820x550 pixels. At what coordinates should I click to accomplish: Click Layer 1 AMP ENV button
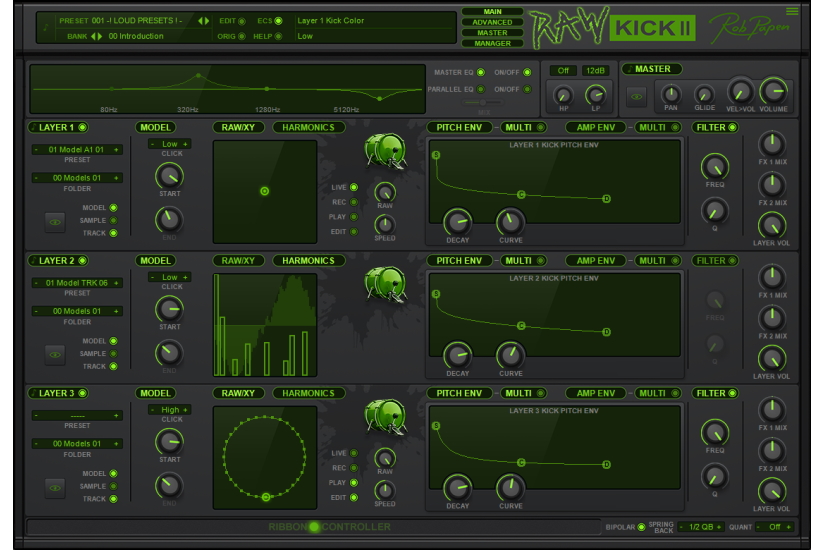[x=596, y=127]
